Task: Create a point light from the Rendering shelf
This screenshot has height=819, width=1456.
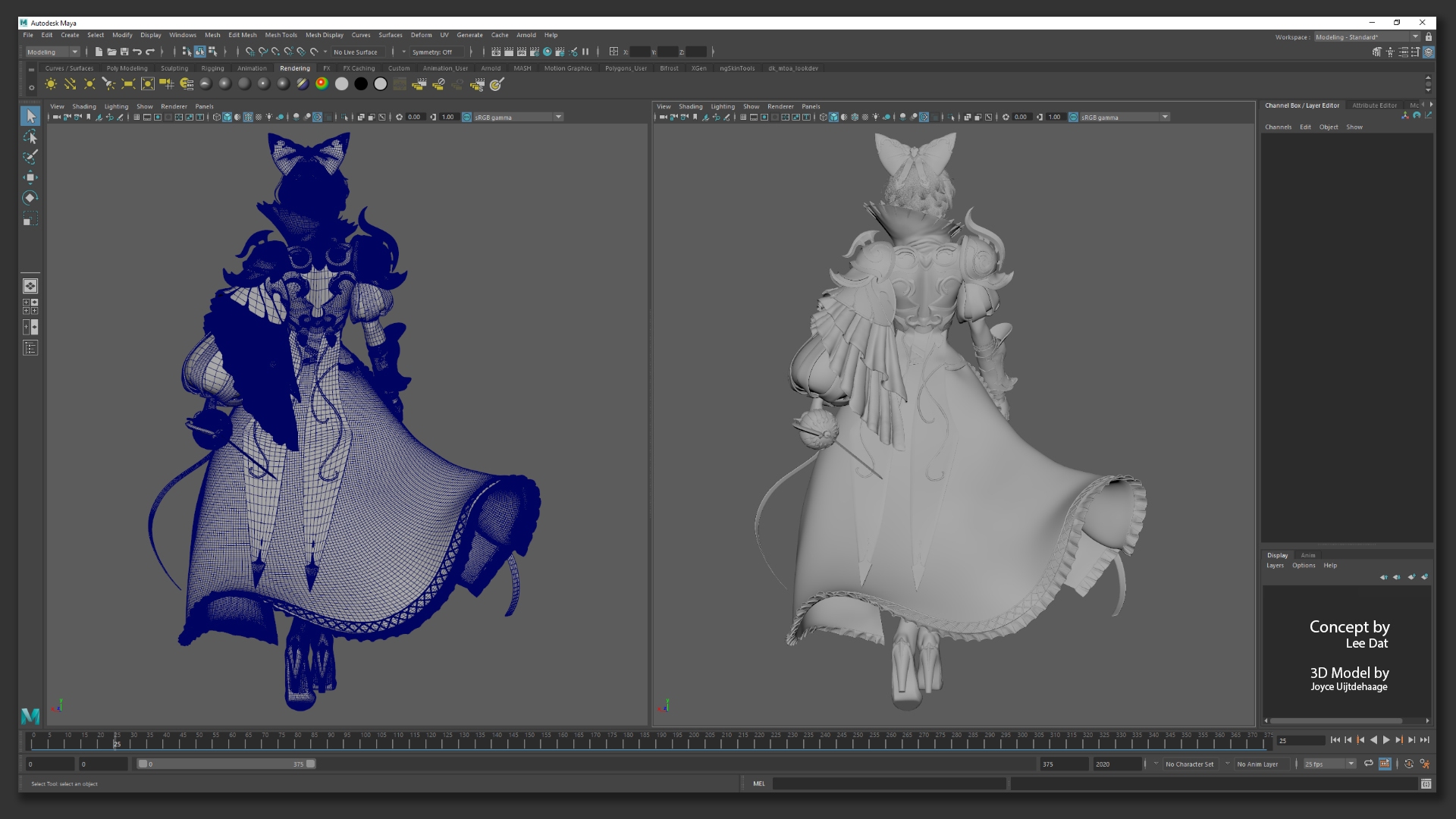Action: click(x=89, y=84)
